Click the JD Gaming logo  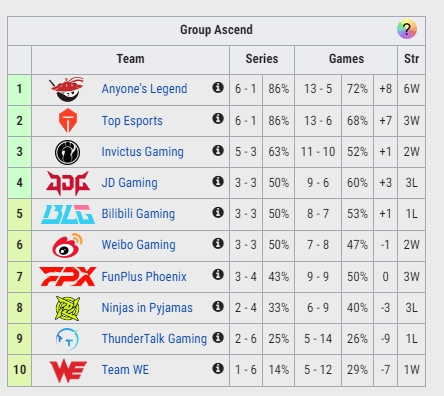tap(68, 183)
